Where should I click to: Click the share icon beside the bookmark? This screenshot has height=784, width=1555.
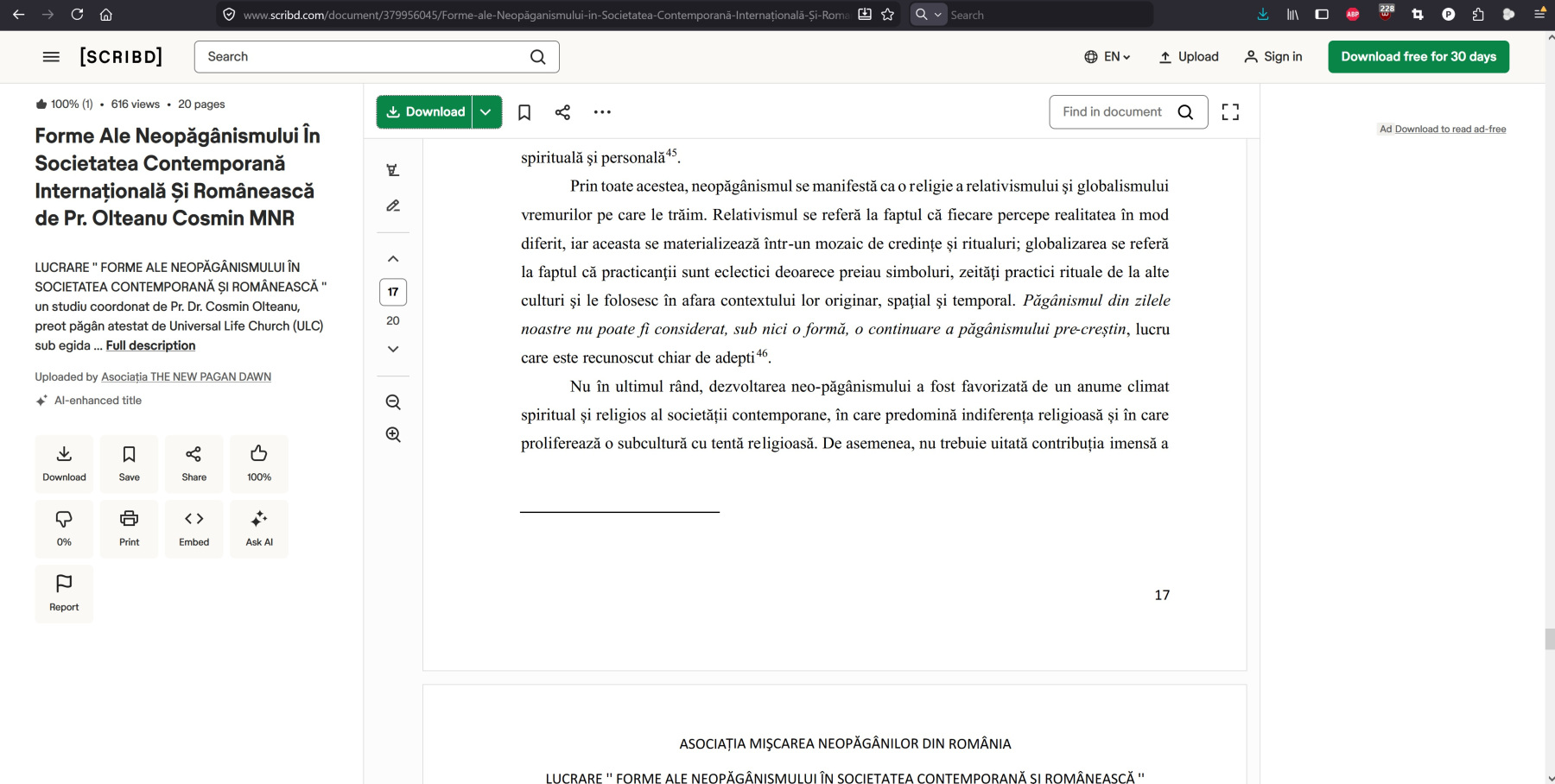[x=562, y=112]
